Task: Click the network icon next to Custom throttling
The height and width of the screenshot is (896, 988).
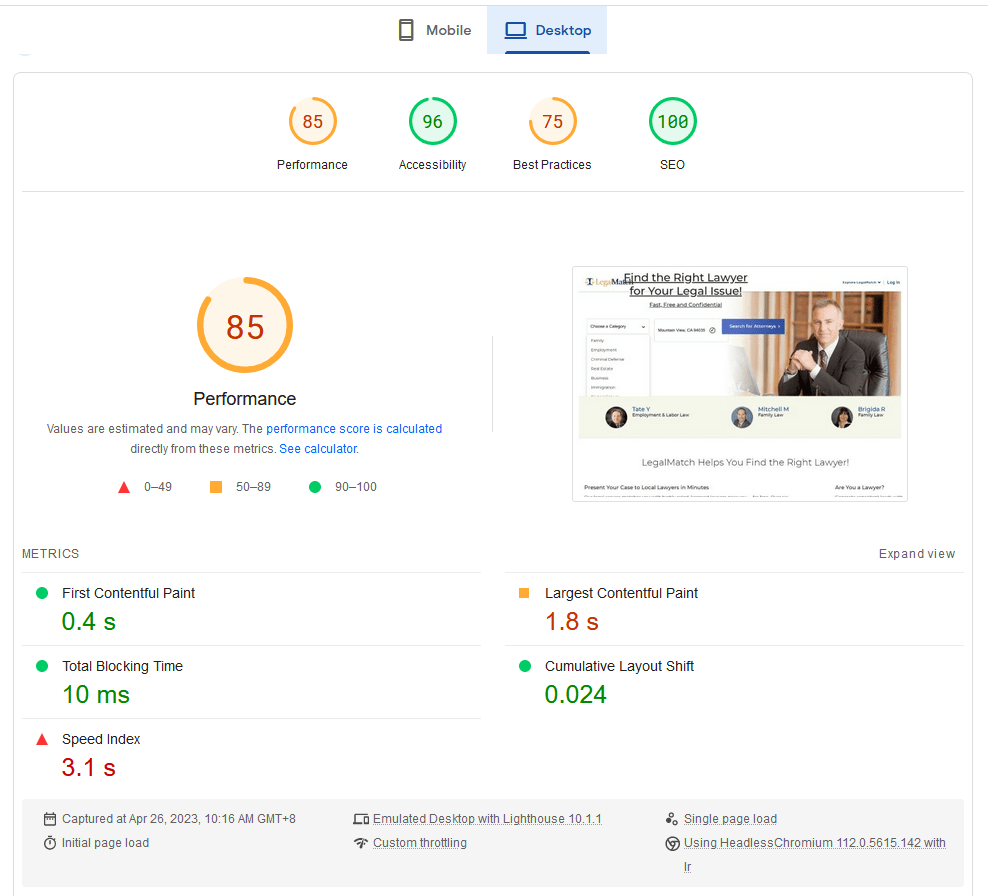Action: [361, 843]
